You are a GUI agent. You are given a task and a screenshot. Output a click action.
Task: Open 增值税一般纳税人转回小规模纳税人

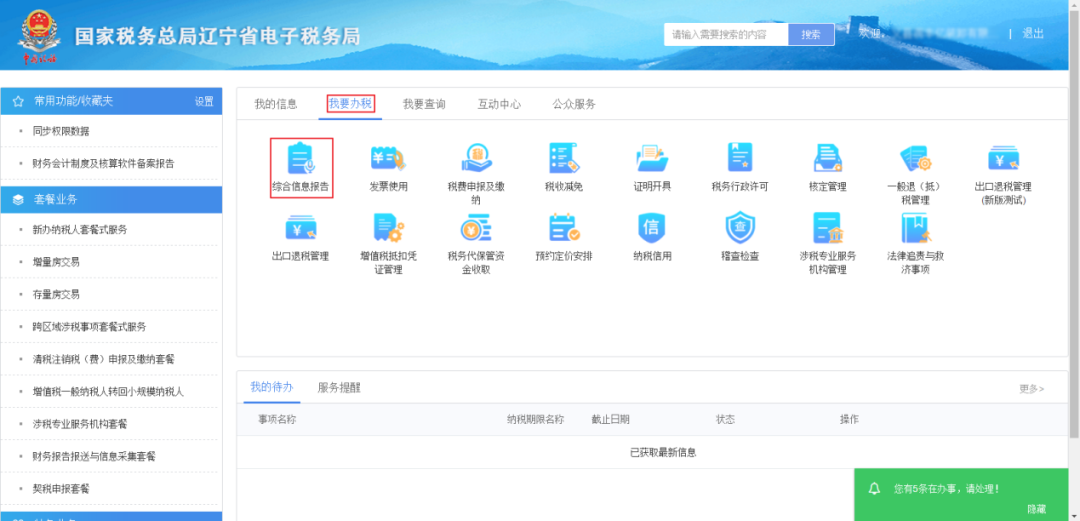coord(108,391)
